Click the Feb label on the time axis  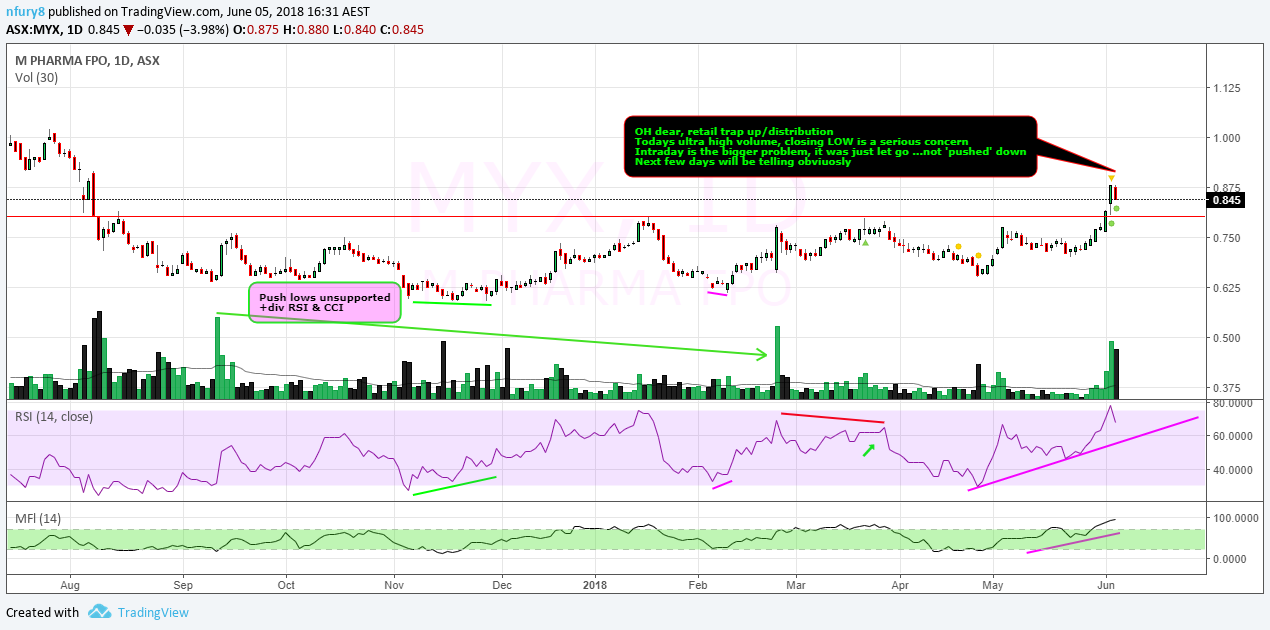coord(698,584)
